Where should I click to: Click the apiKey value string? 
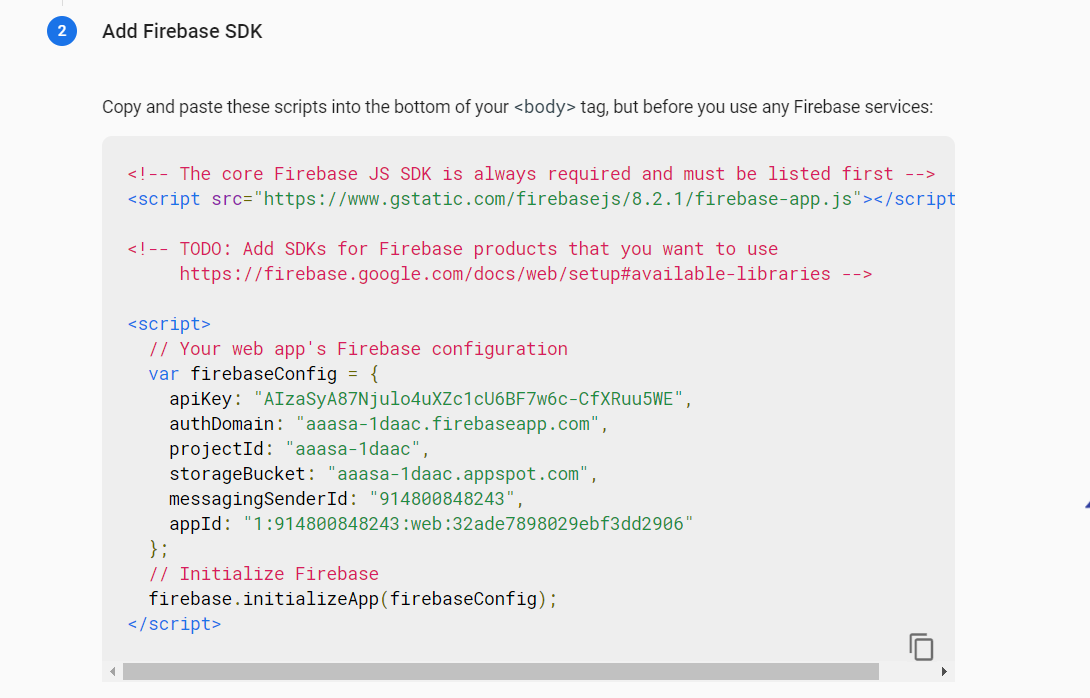[469, 399]
